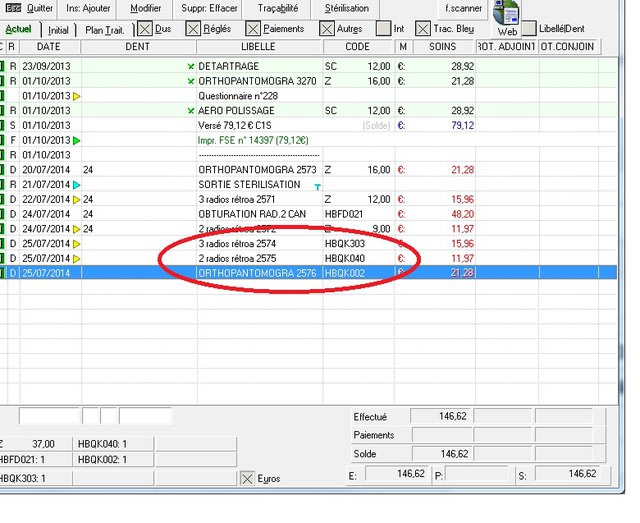Image resolution: width=640 pixels, height=523 pixels.
Task: Click the green arrow on Impr. FSE row
Action: pyautogui.click(x=75, y=141)
